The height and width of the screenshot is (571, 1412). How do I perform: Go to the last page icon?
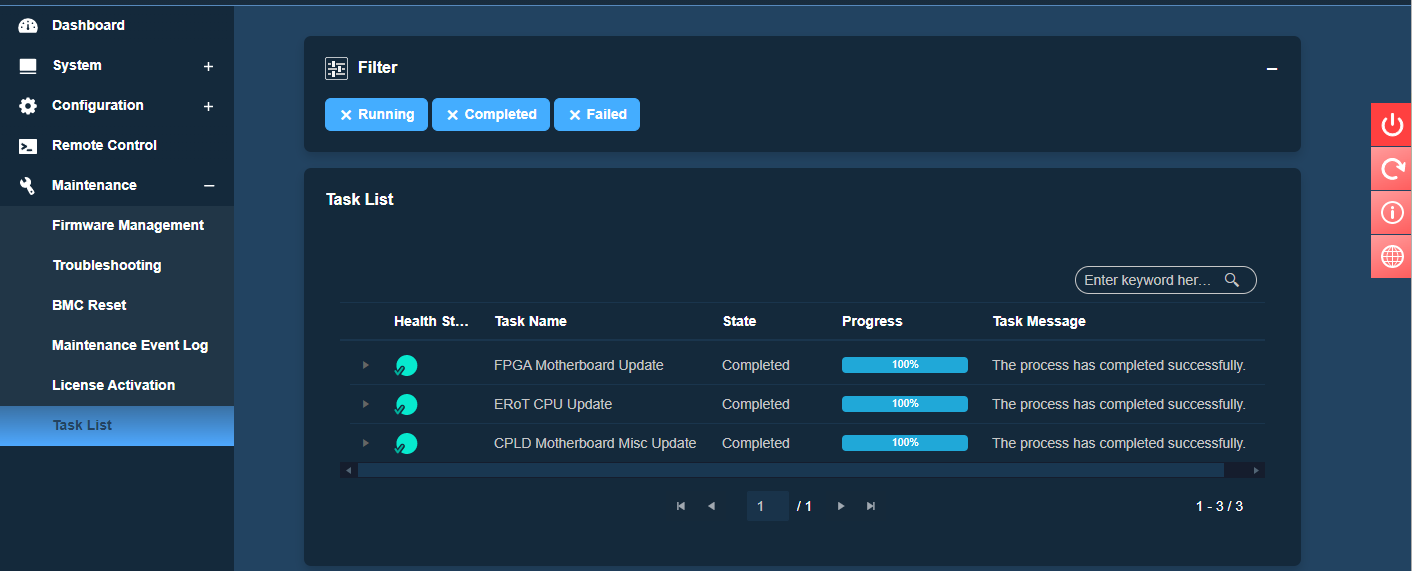point(871,506)
